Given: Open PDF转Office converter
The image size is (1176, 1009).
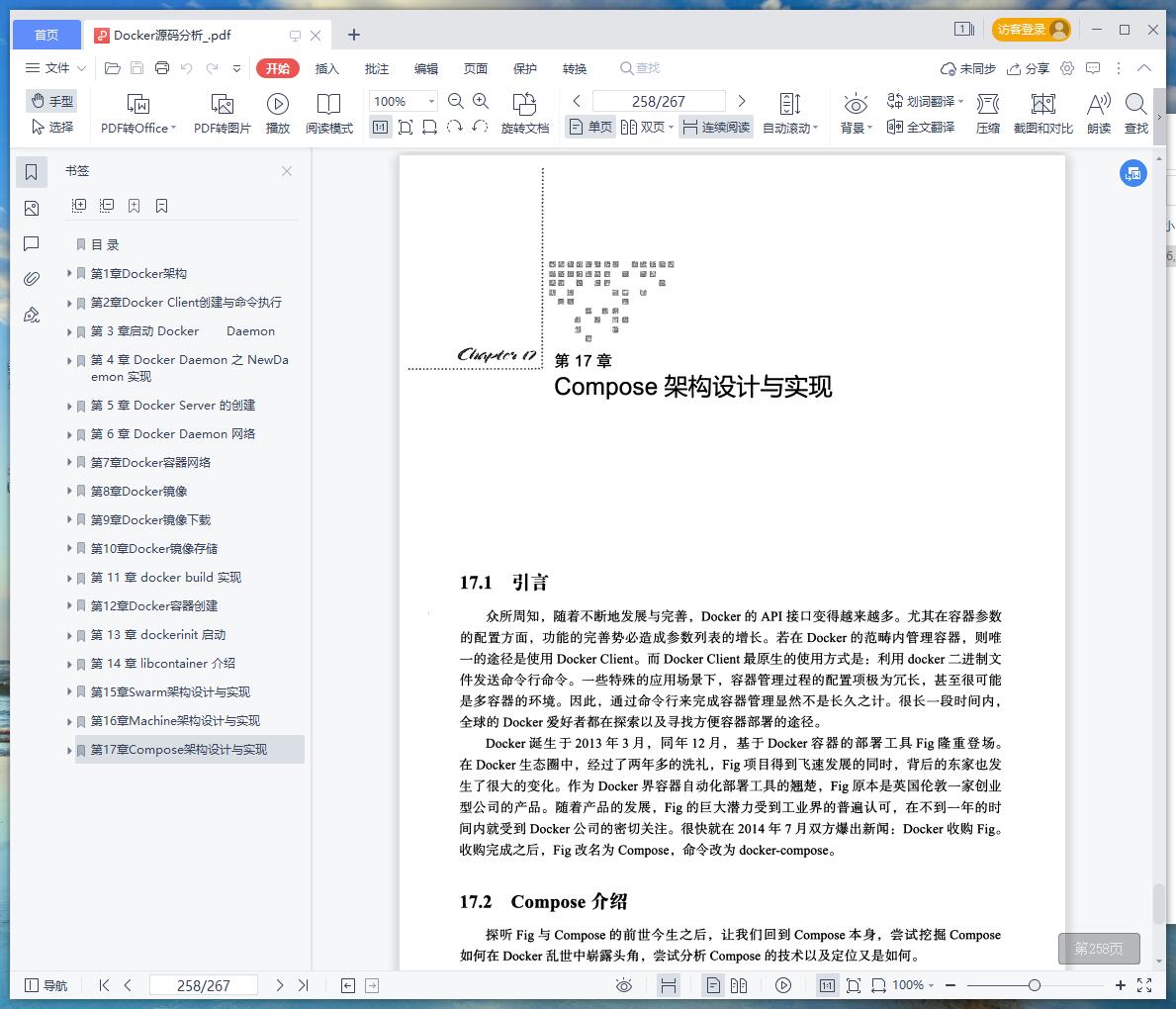Looking at the screenshot, I should [x=138, y=114].
